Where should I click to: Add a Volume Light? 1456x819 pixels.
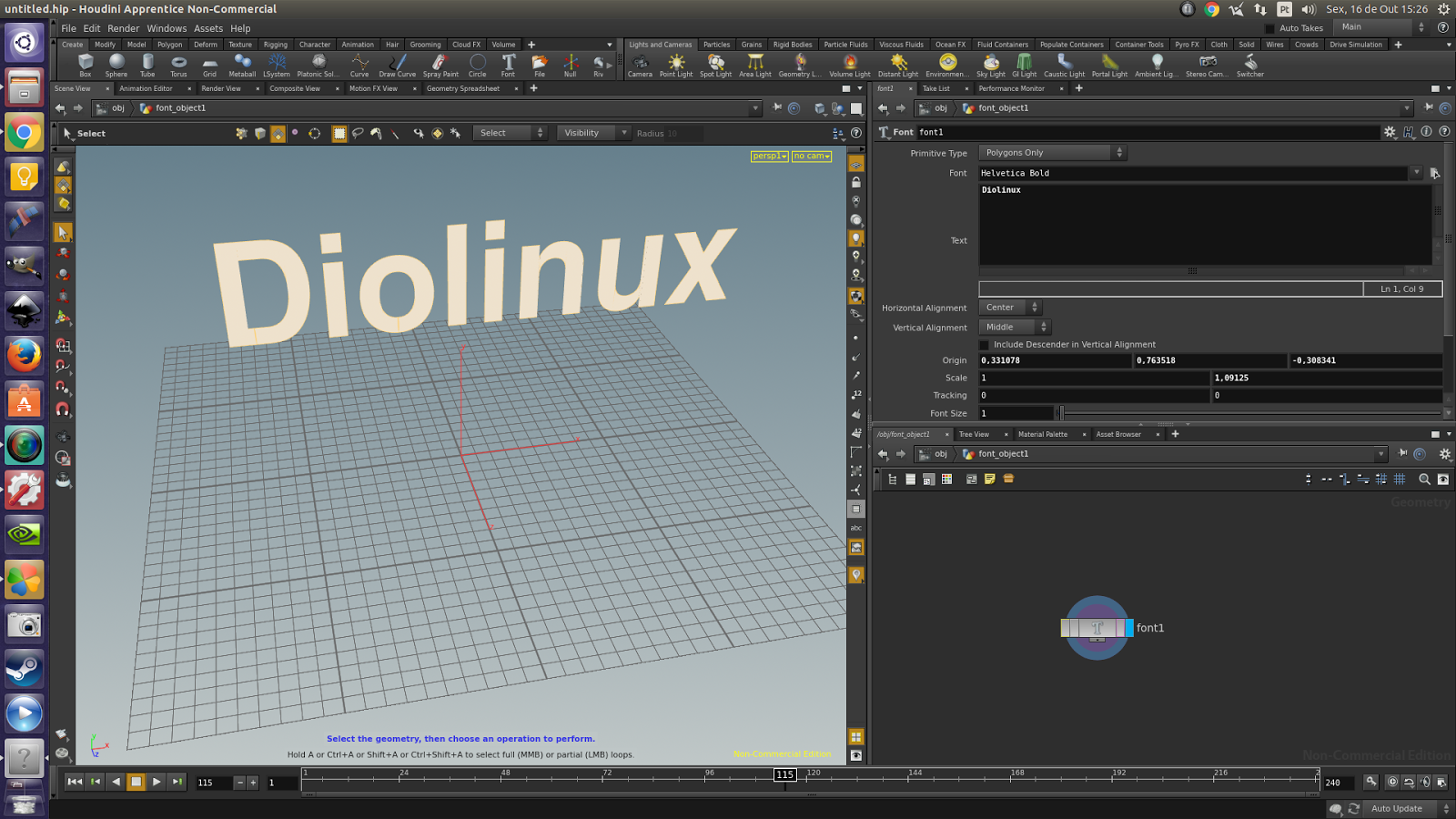pyautogui.click(x=850, y=65)
